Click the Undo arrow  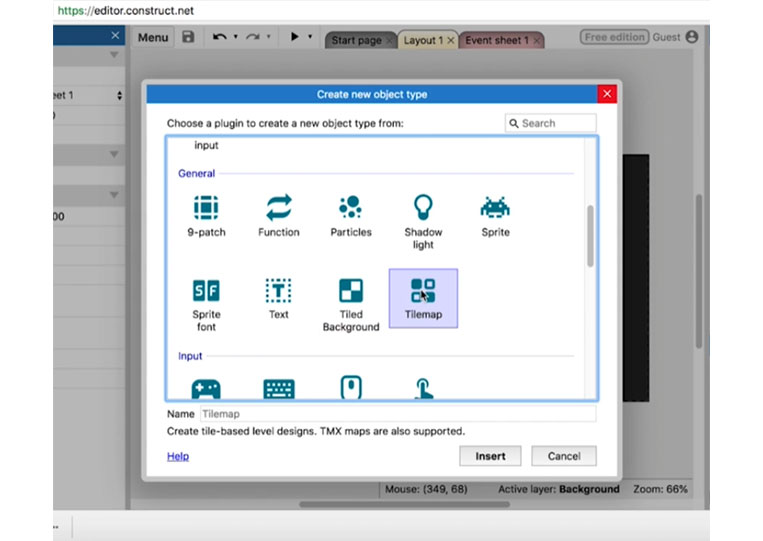pos(219,36)
